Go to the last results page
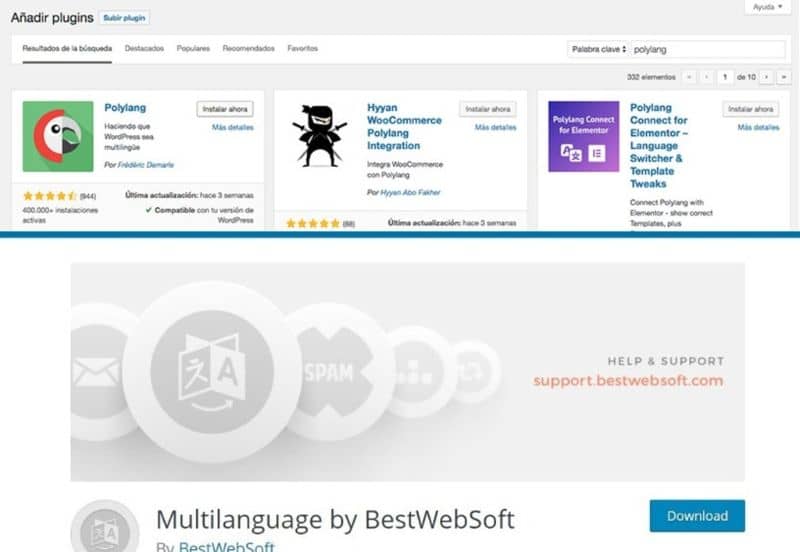The width and height of the screenshot is (800, 552). [x=784, y=77]
